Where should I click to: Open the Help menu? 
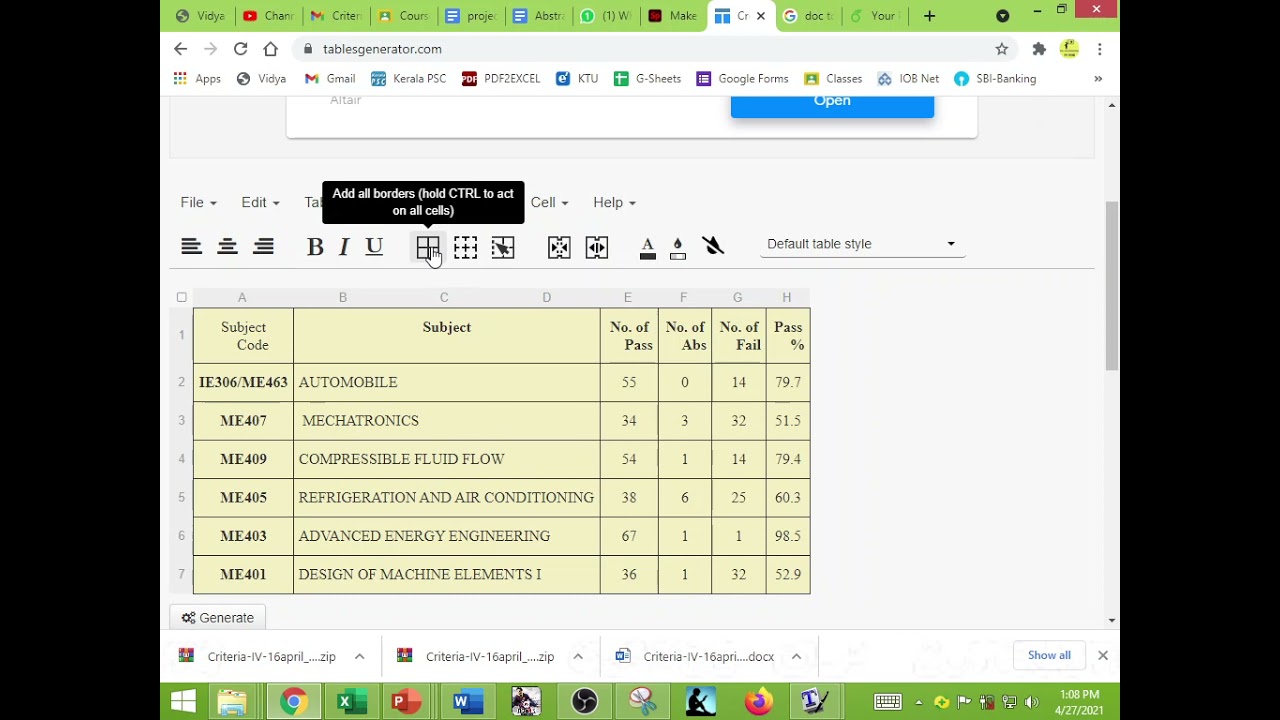pos(614,202)
